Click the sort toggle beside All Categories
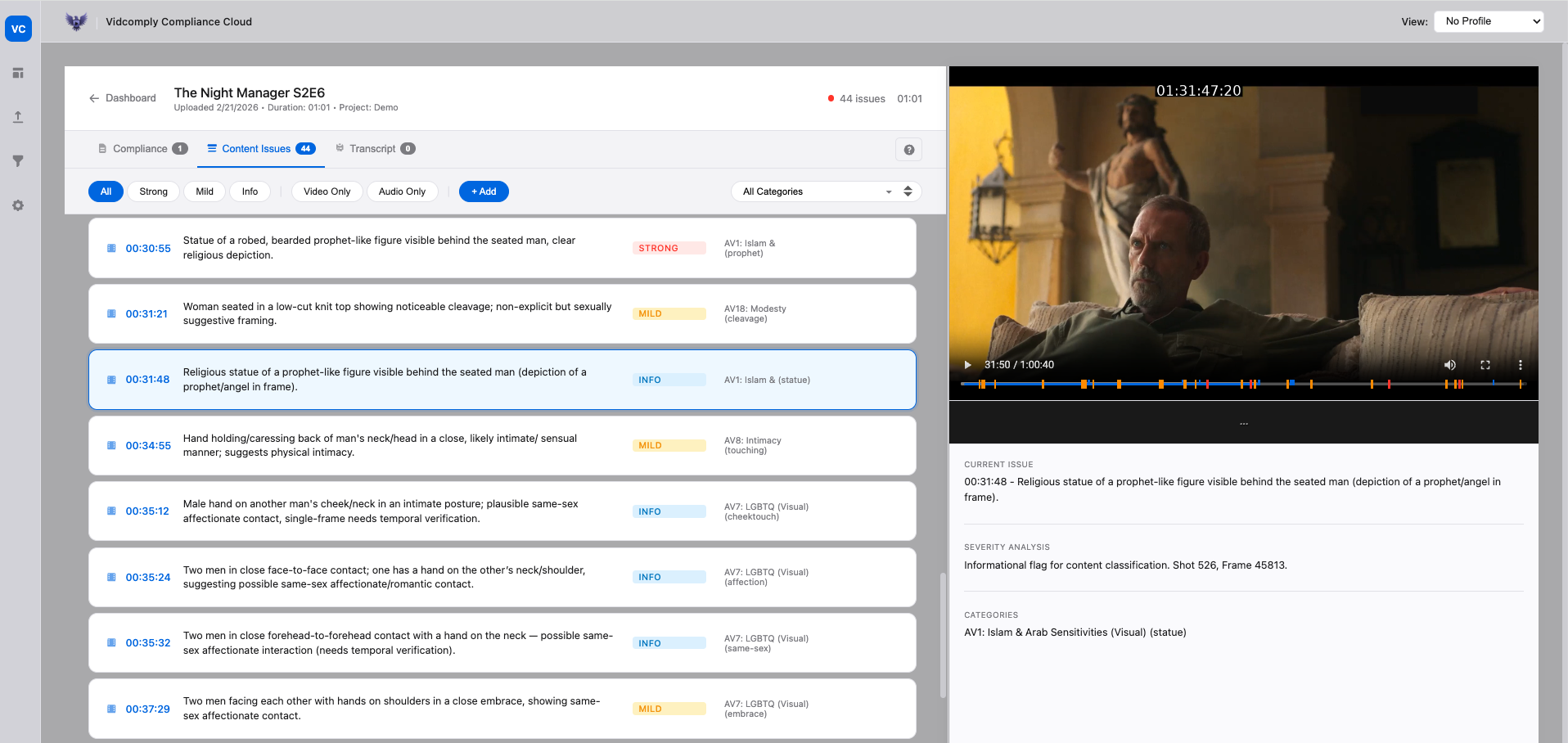1568x743 pixels. [x=908, y=191]
